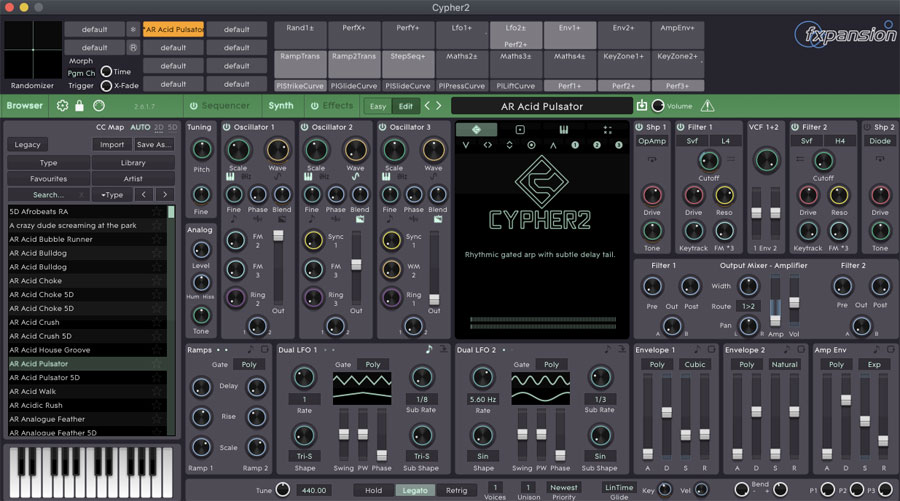Screen dimensions: 900x501
Task: Toggle Oscillator 1 power button
Action: click(x=227, y=127)
